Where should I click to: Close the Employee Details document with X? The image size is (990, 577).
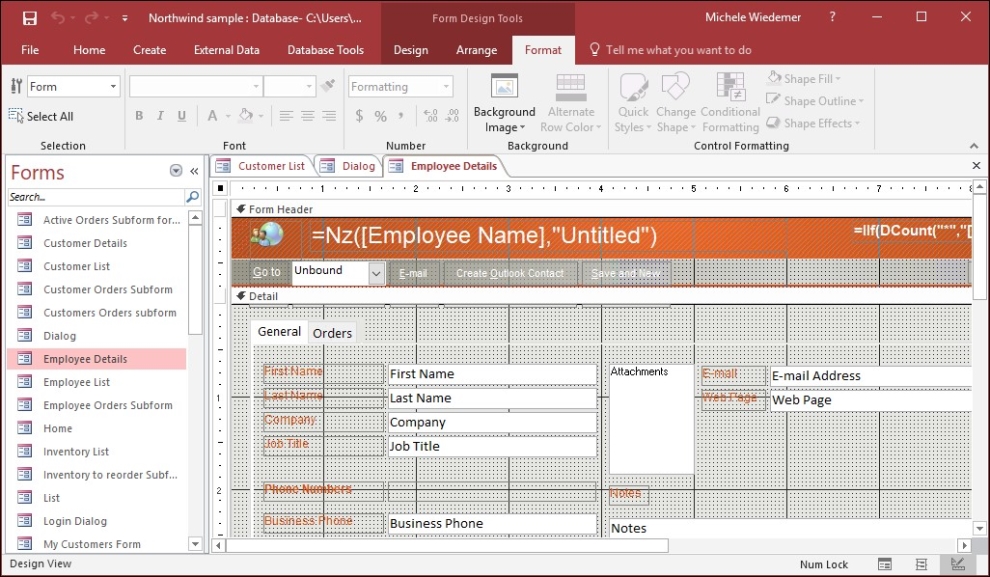(x=976, y=165)
